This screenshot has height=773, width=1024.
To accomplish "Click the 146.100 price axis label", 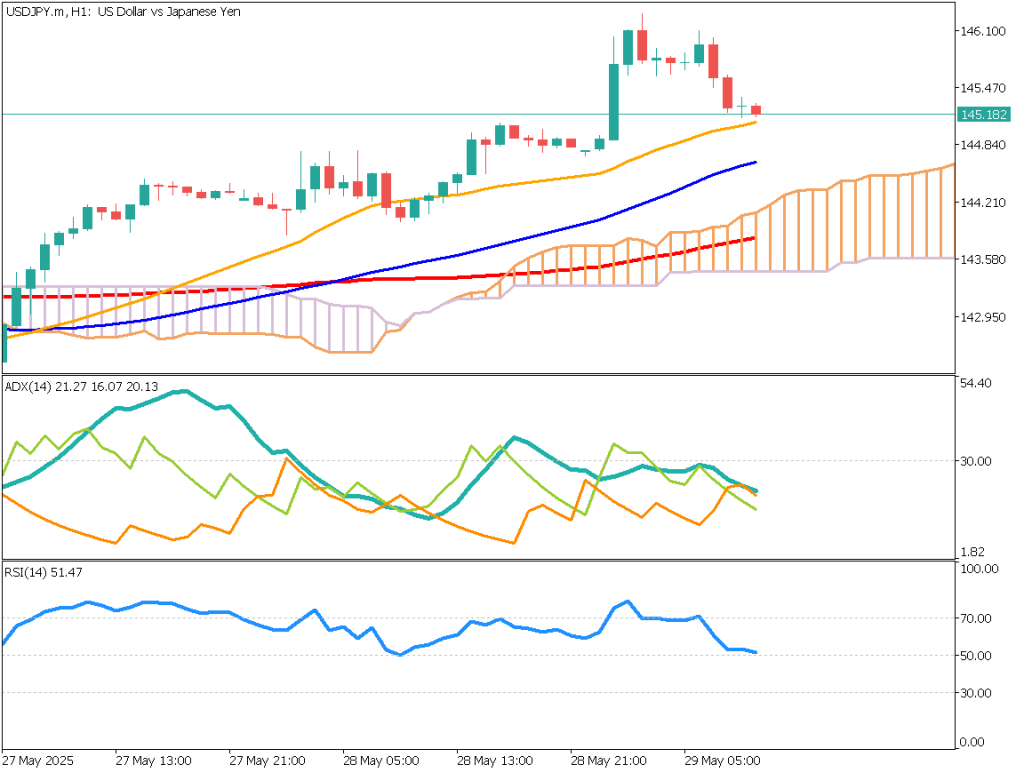I will click(981, 32).
